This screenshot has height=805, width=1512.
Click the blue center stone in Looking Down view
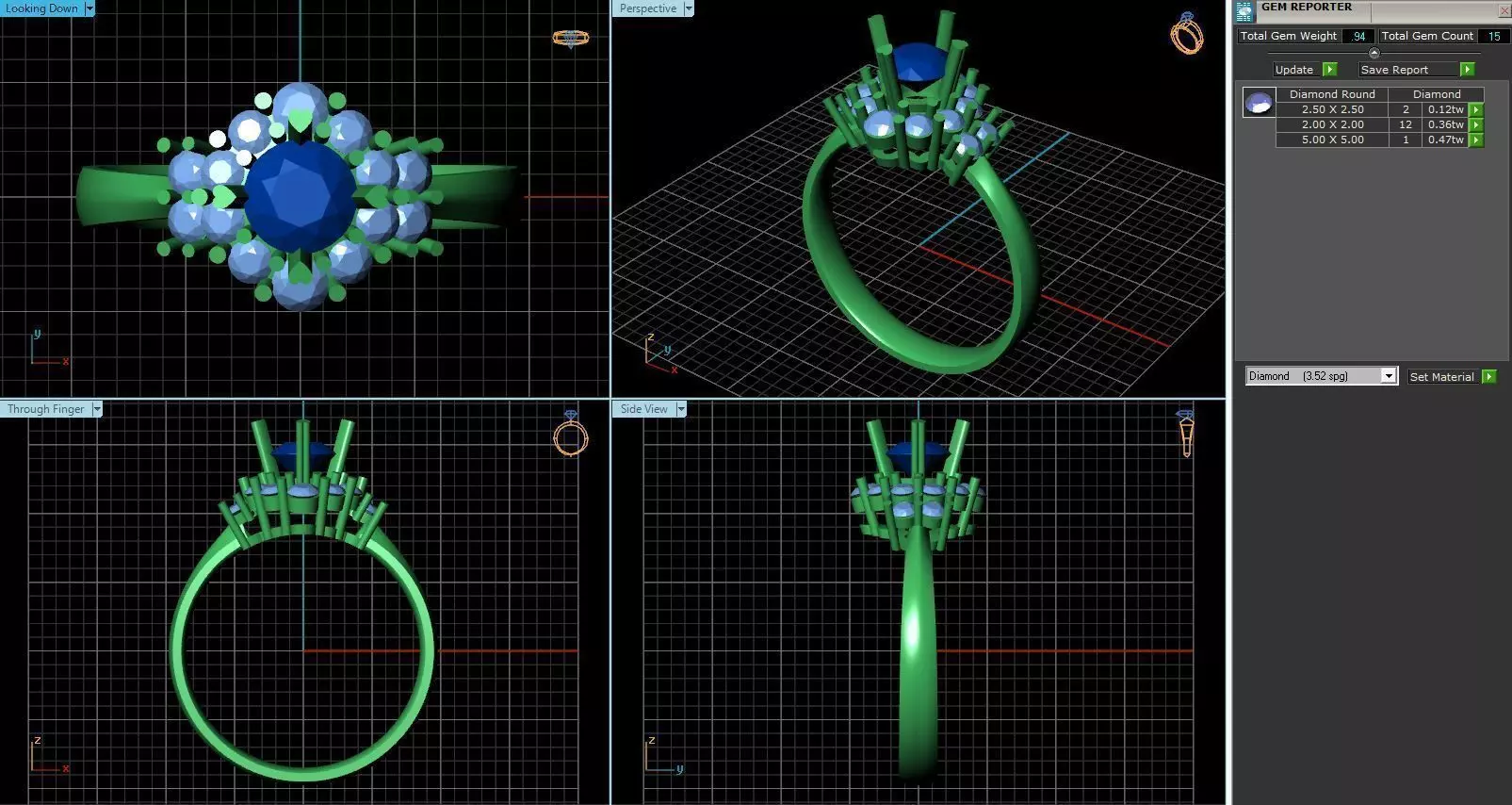[300, 198]
